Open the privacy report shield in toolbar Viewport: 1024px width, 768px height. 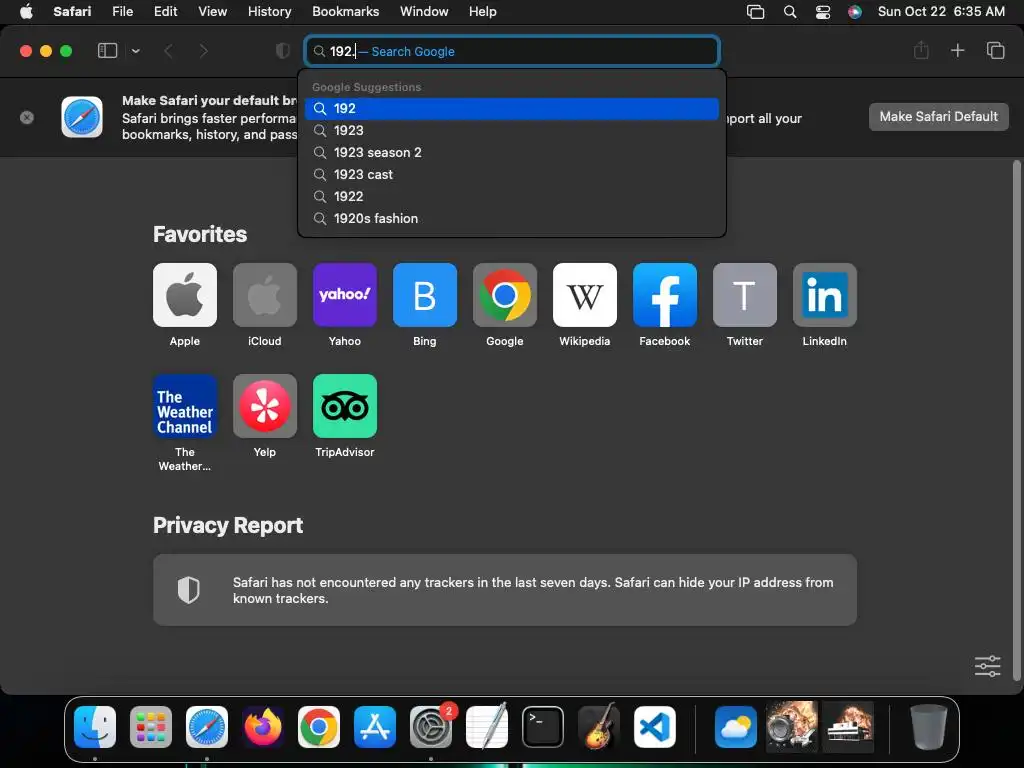coord(283,51)
